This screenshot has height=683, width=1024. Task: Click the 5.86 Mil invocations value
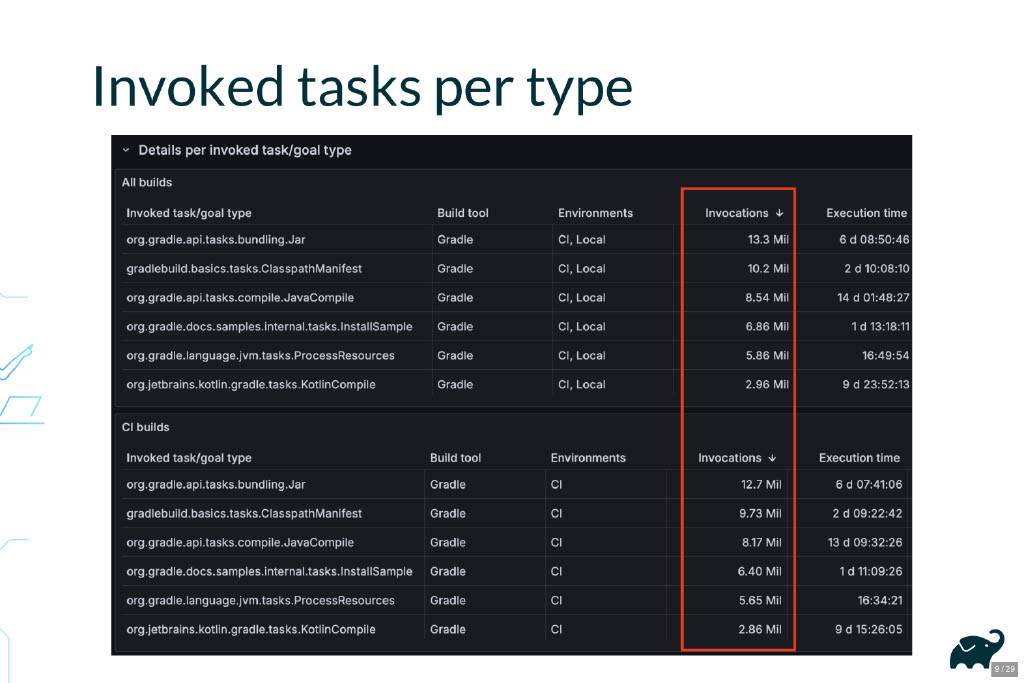pyautogui.click(x=767, y=356)
